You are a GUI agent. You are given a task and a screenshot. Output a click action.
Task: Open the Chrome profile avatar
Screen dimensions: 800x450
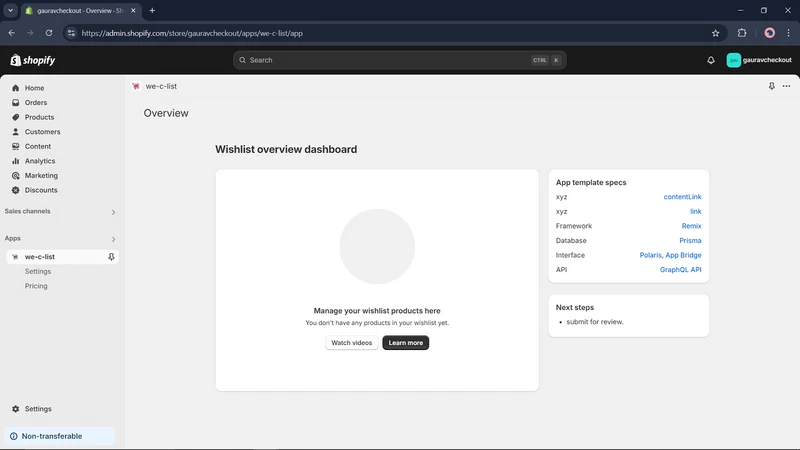pyautogui.click(x=769, y=33)
